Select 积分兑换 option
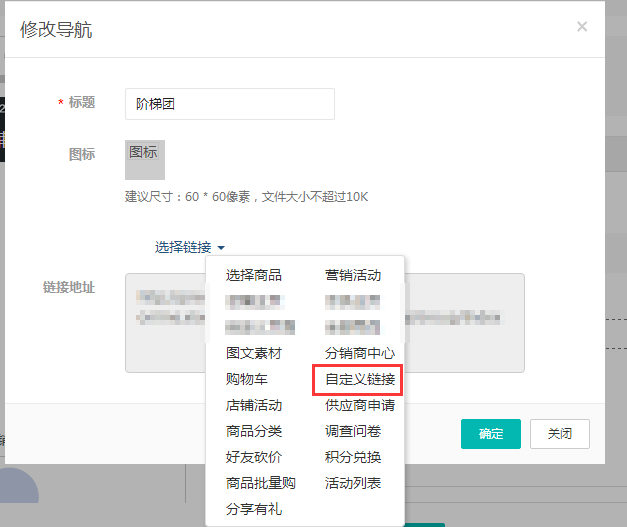Viewport: 627px width, 527px height. (353, 457)
